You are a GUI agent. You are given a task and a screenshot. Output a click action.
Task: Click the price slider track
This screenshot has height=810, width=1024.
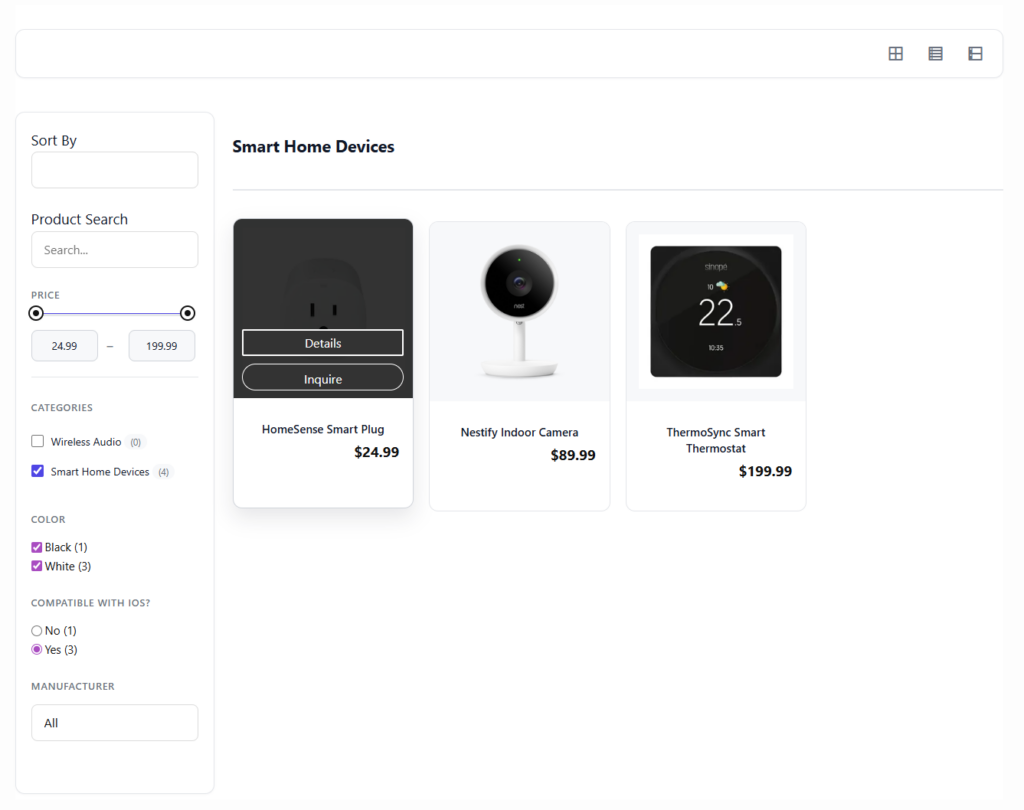coord(112,314)
